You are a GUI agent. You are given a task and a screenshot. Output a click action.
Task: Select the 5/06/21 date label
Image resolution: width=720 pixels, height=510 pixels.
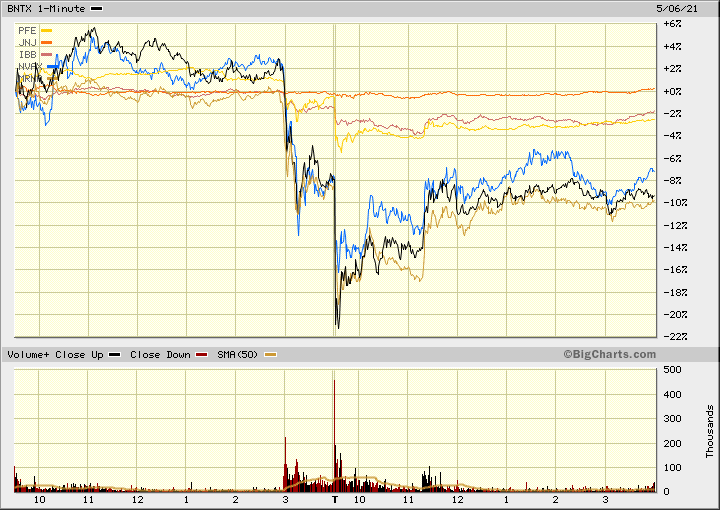(x=677, y=8)
